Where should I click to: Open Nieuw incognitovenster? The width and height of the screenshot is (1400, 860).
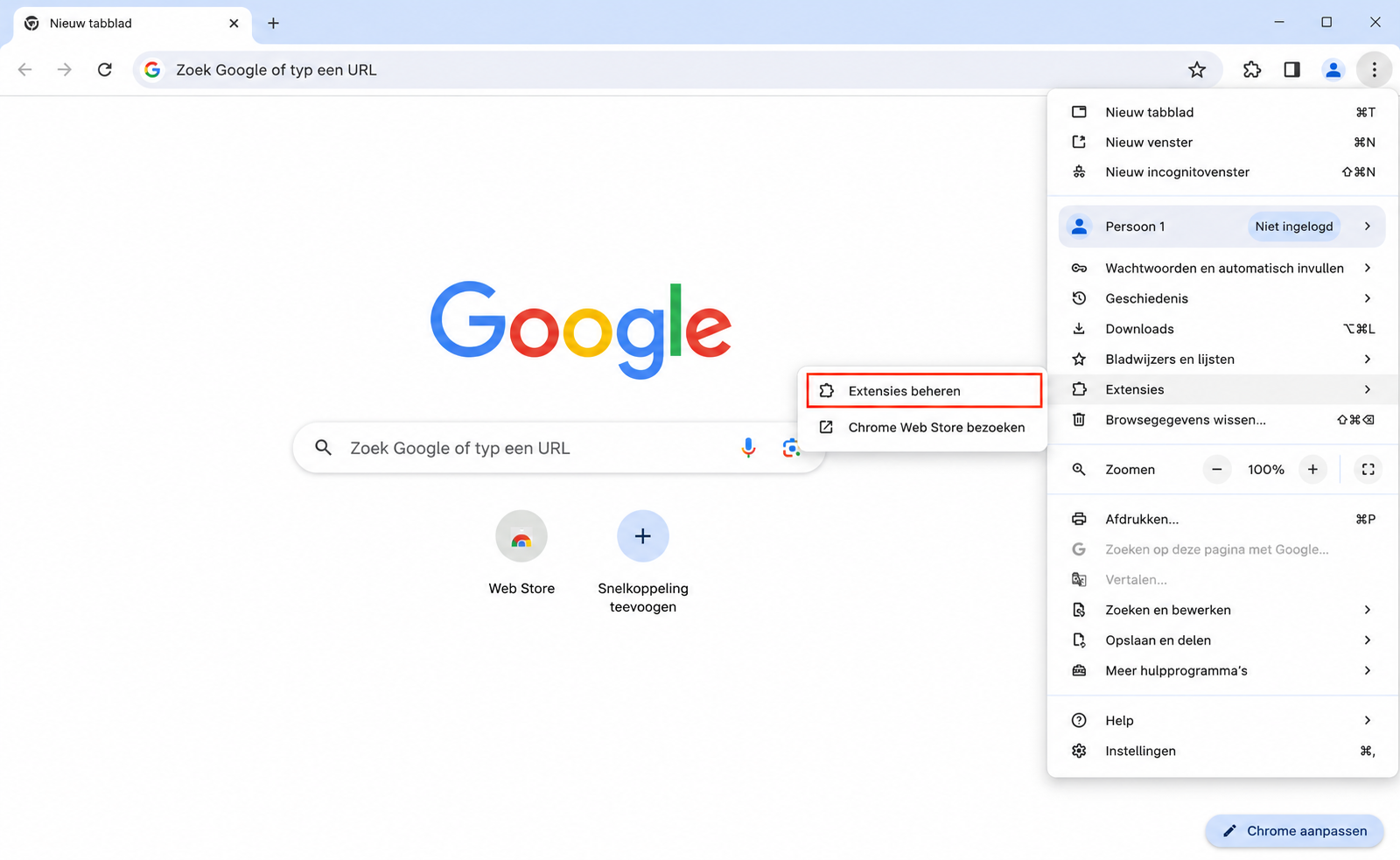[x=1222, y=172]
